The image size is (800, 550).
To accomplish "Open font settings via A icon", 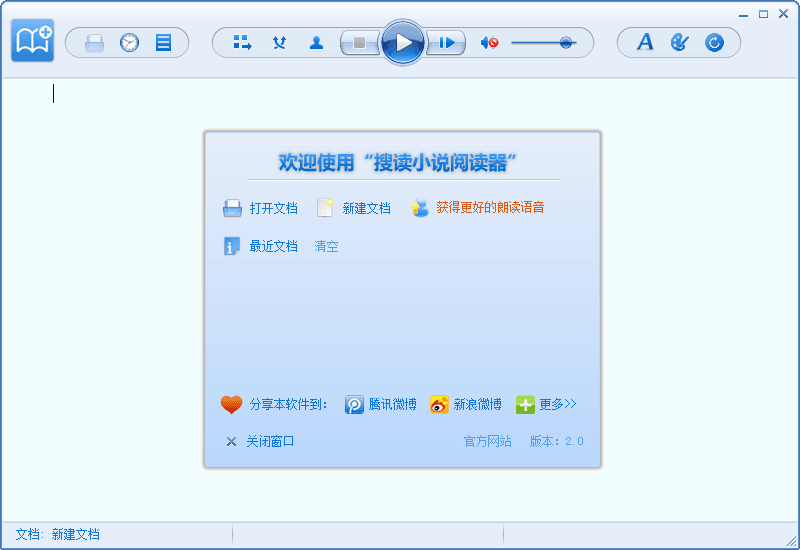I will [645, 42].
